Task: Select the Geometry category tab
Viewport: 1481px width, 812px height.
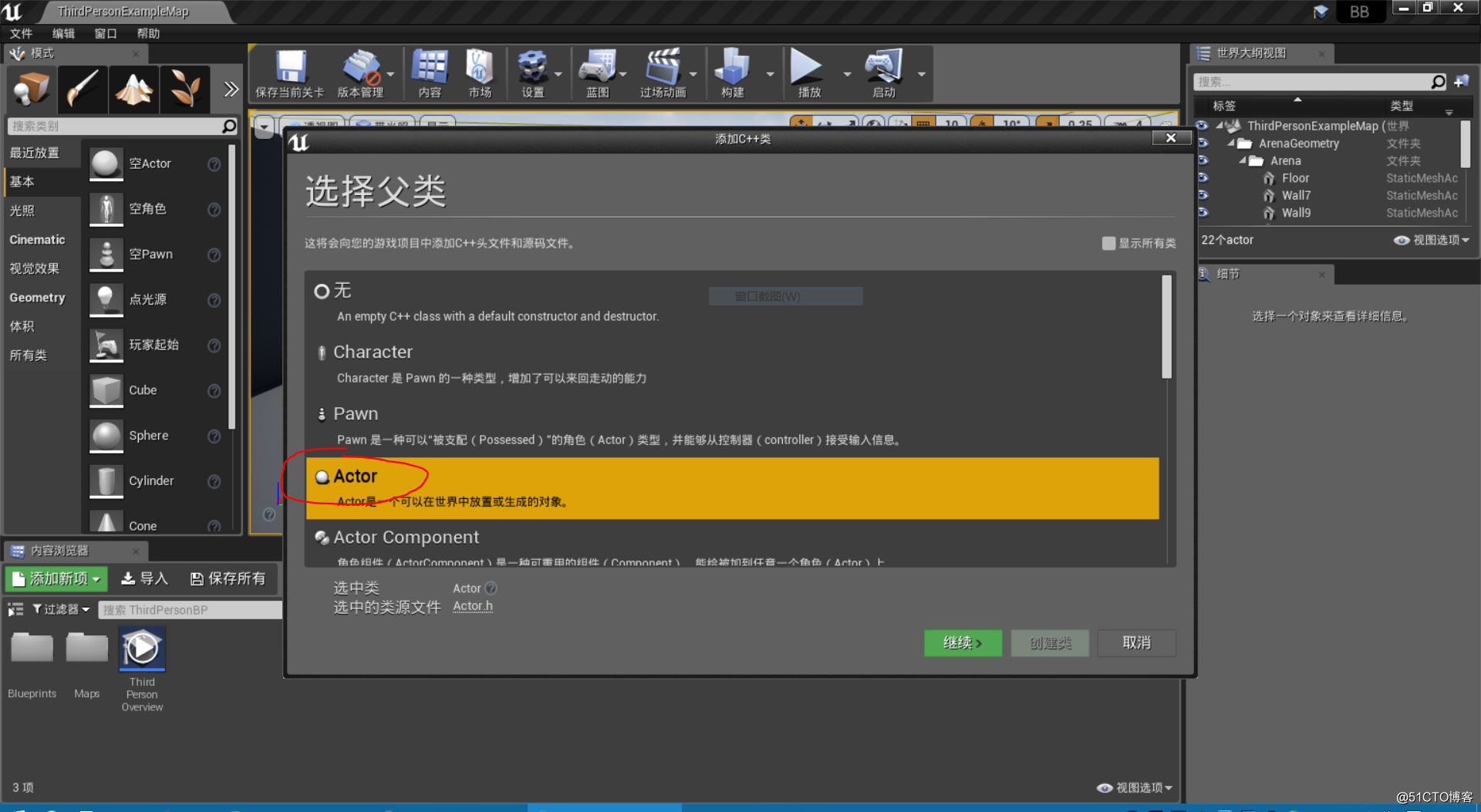Action: [x=42, y=298]
